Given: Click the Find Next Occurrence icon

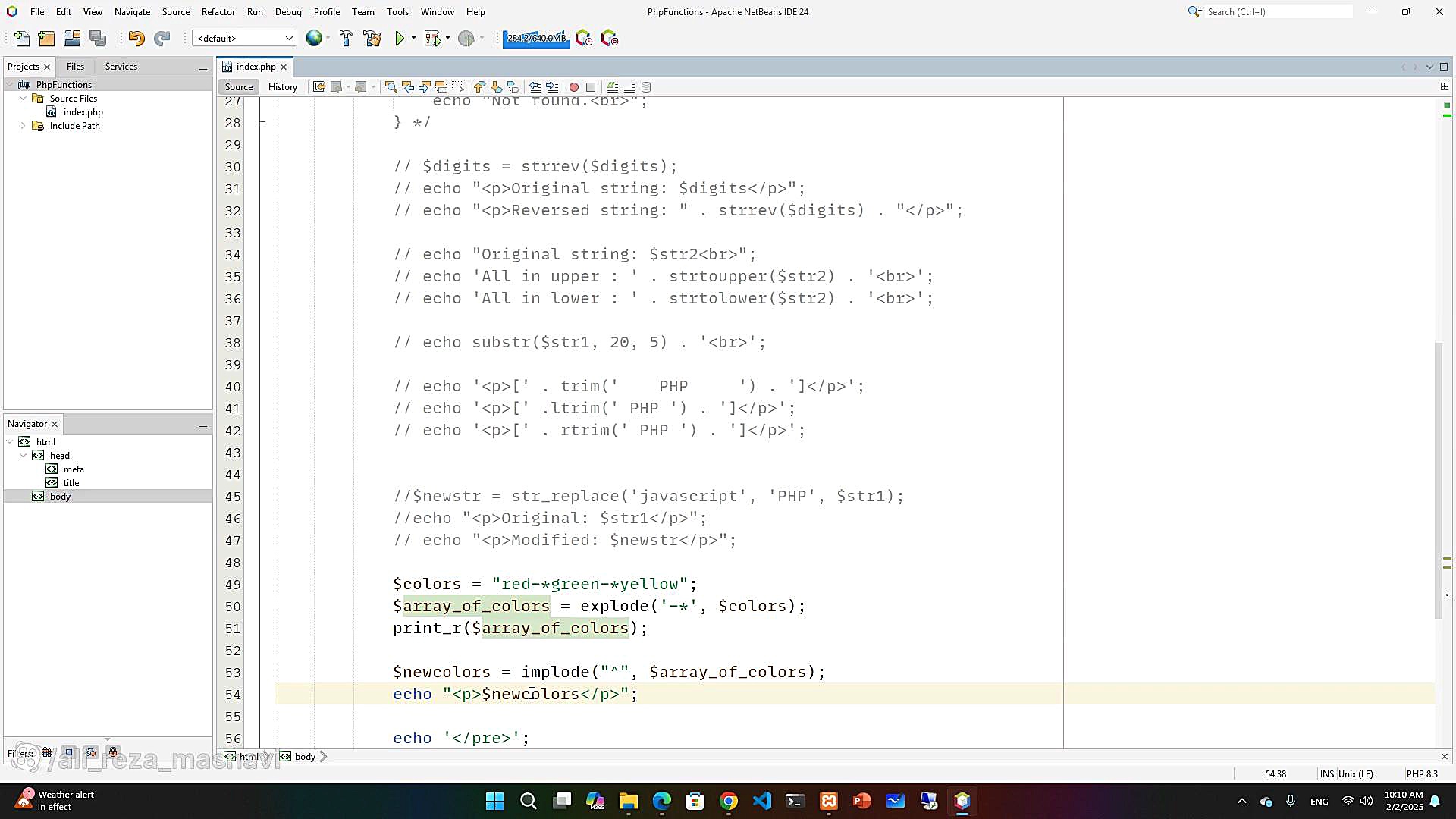Looking at the screenshot, I should coord(425,87).
